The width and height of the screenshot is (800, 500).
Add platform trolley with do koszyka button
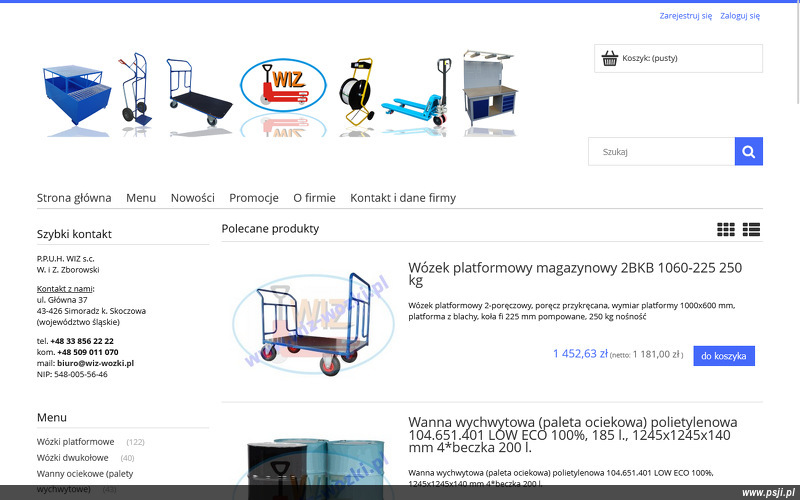pos(723,356)
